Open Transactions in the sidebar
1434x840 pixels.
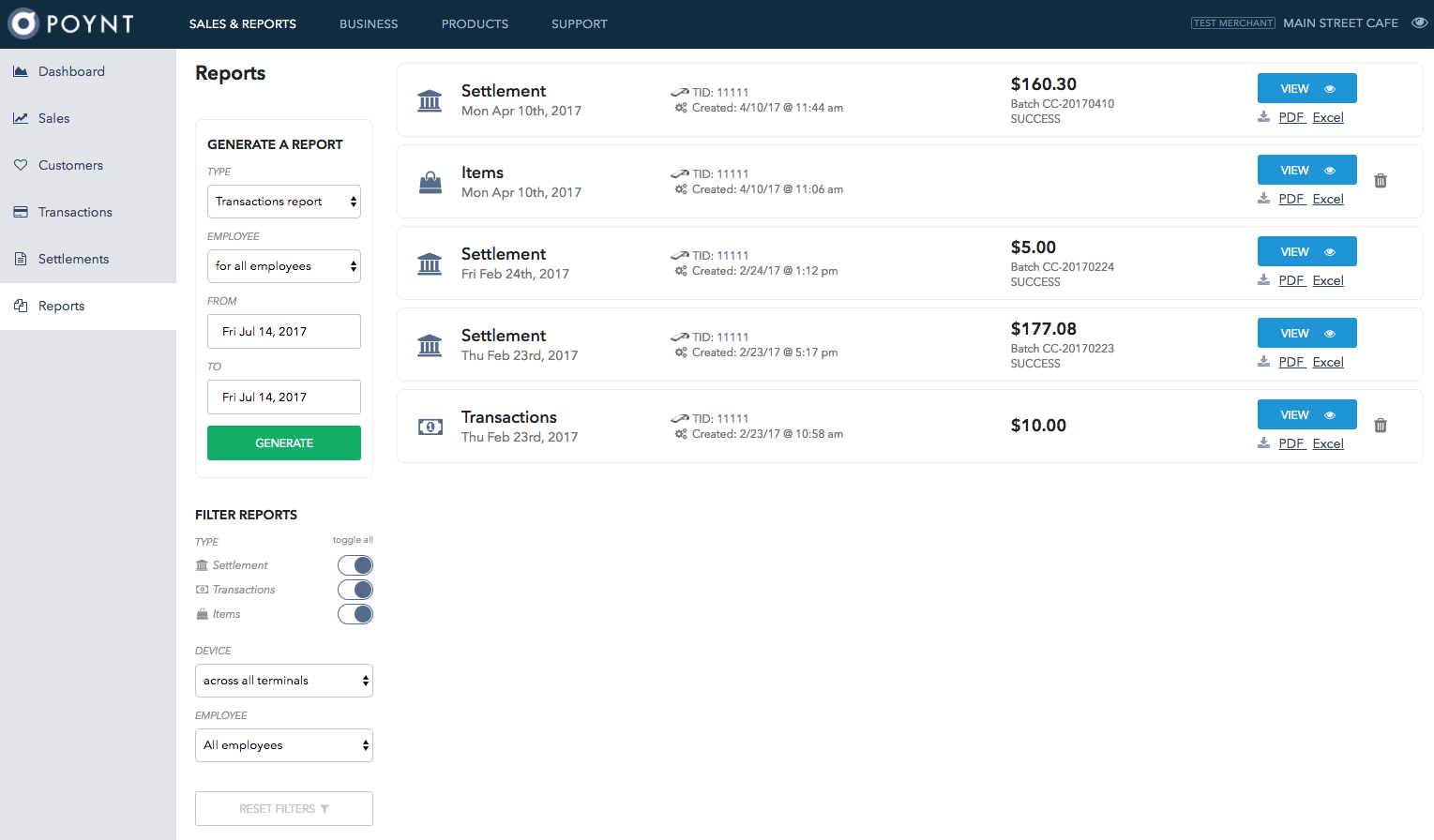tap(88, 213)
